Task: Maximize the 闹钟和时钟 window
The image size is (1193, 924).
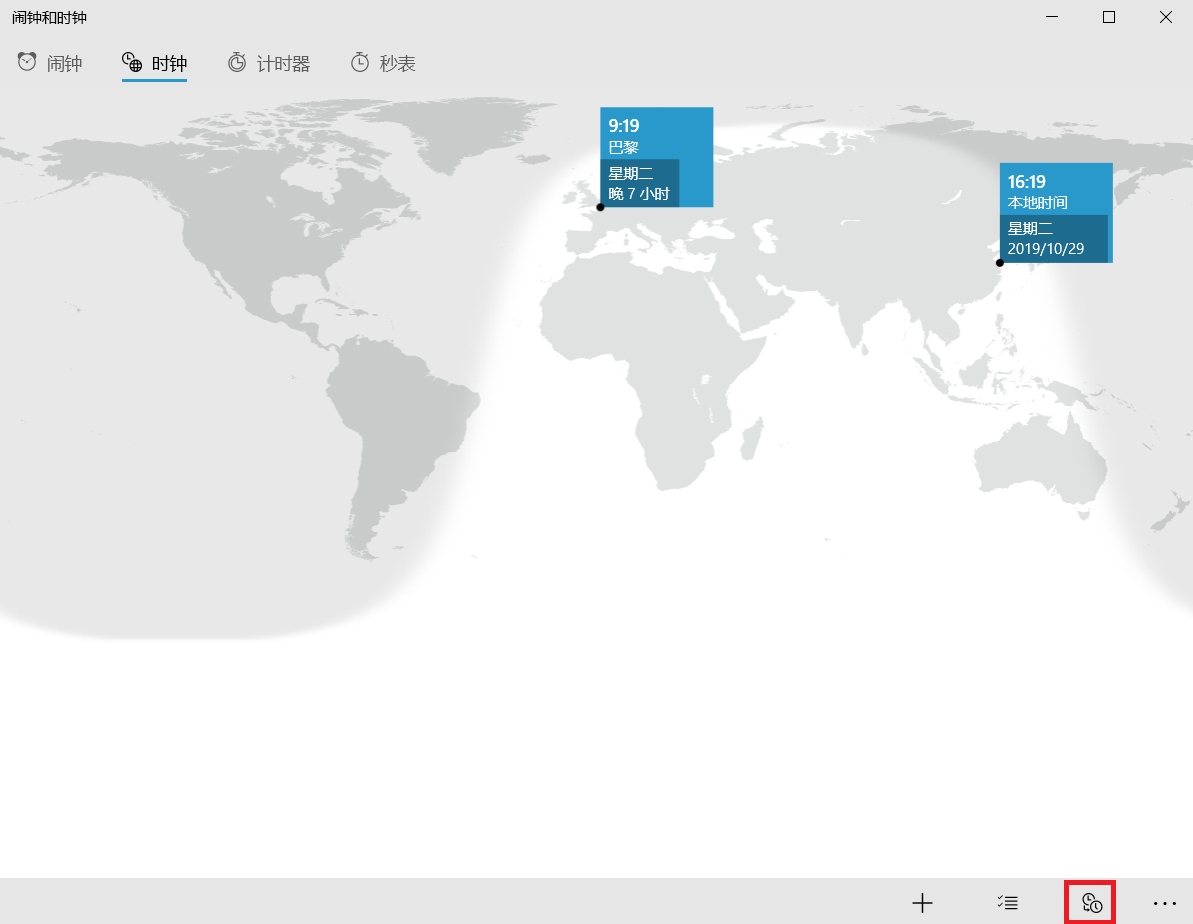Action: tap(1108, 17)
